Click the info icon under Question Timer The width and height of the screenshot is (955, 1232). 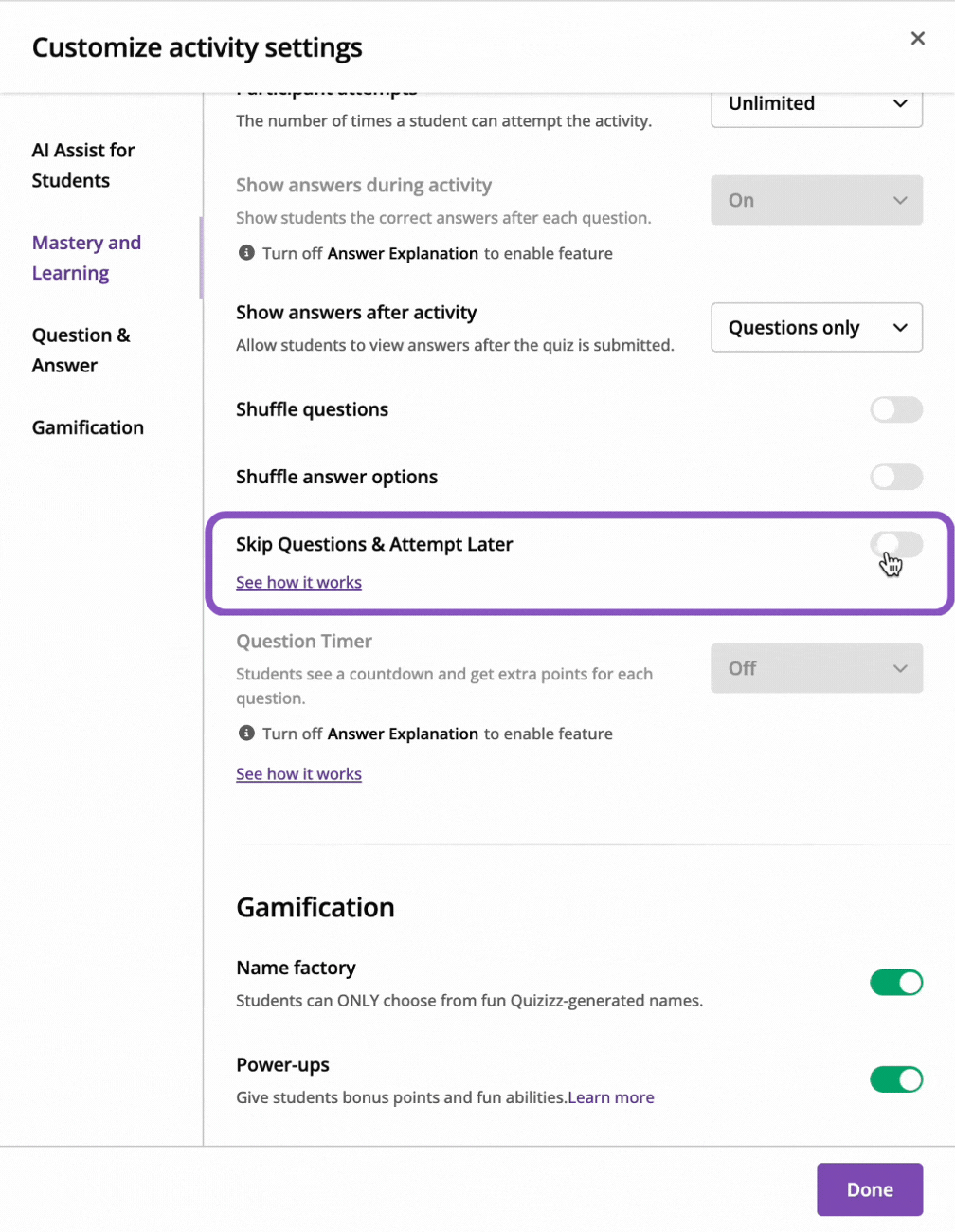246,734
